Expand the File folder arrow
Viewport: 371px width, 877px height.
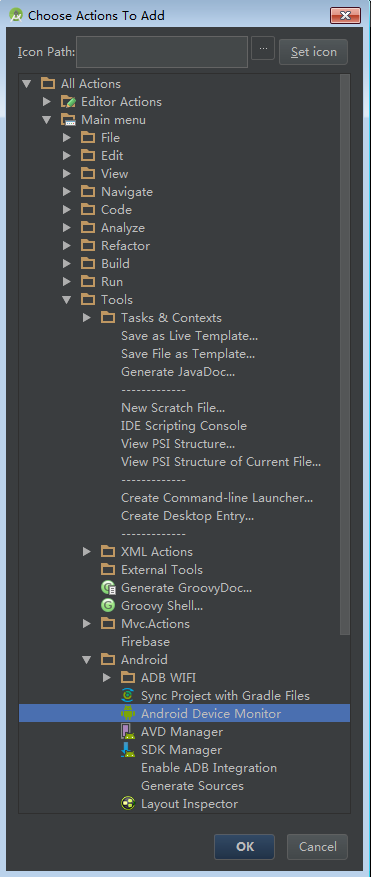67,137
